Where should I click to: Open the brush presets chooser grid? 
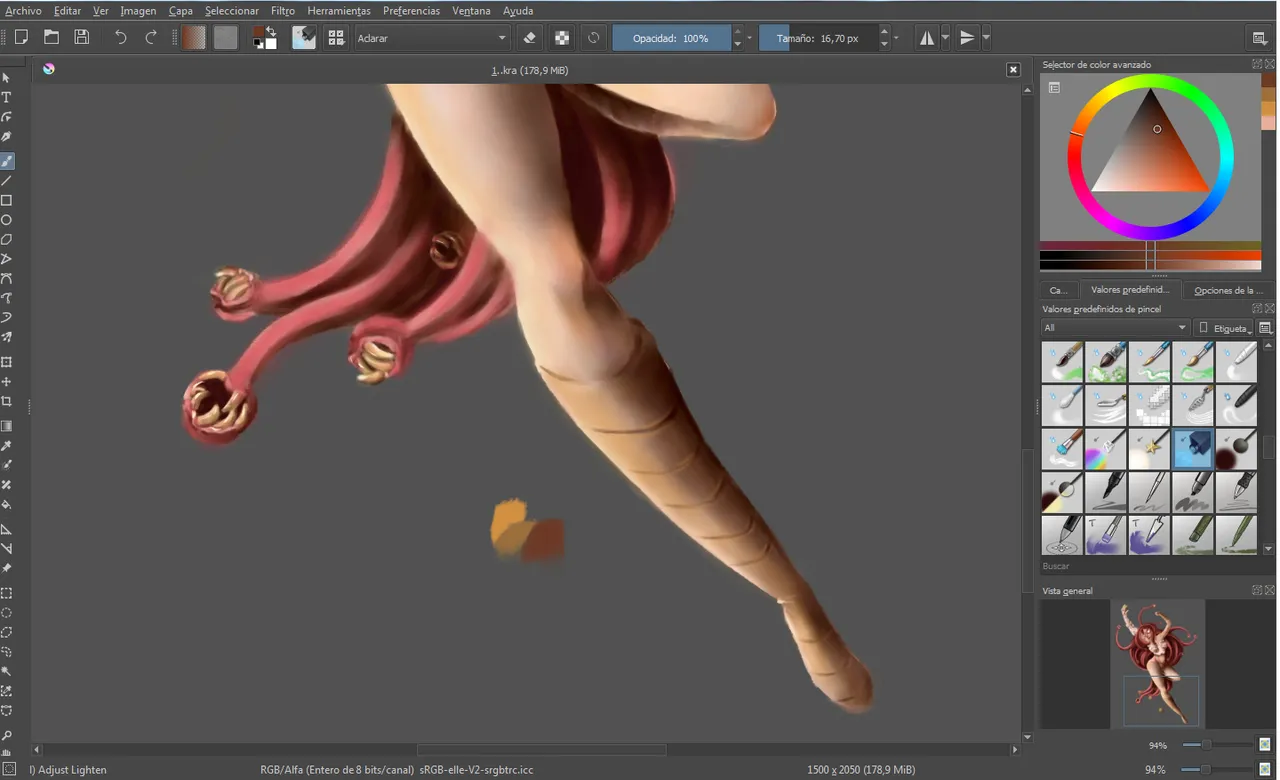pos(336,38)
